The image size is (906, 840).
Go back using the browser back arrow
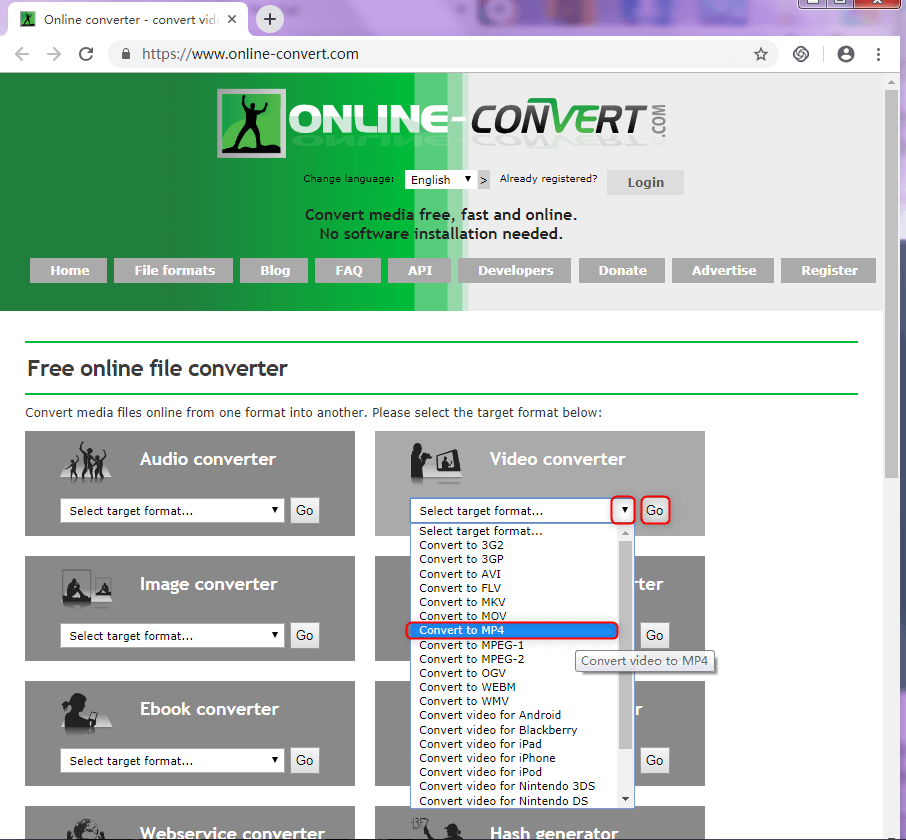pyautogui.click(x=22, y=54)
